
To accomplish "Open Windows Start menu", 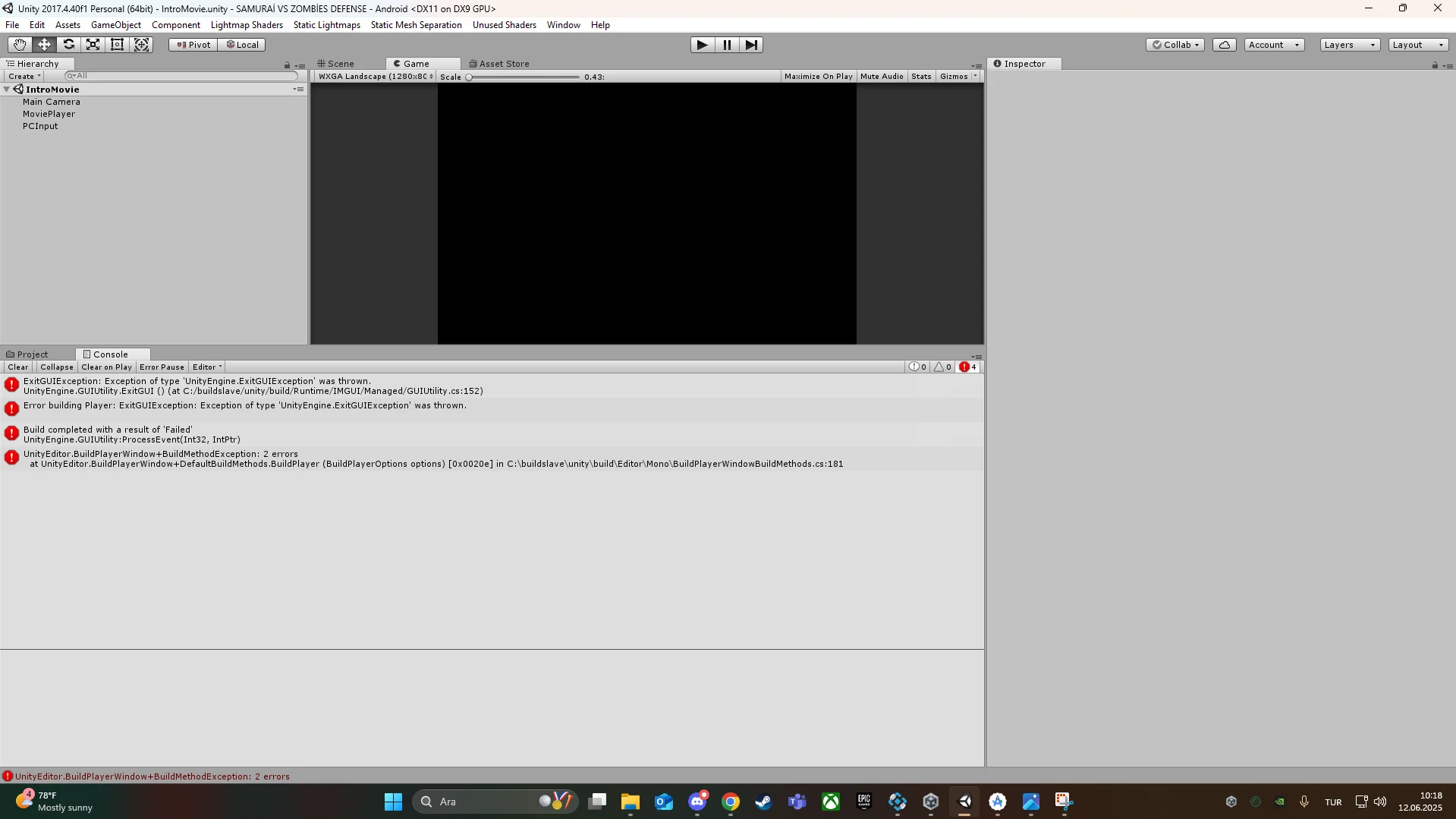I will click(393, 802).
